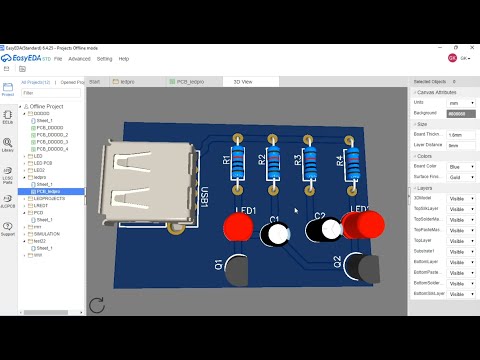
Task: Click the Background color swatch
Action: pos(461,114)
